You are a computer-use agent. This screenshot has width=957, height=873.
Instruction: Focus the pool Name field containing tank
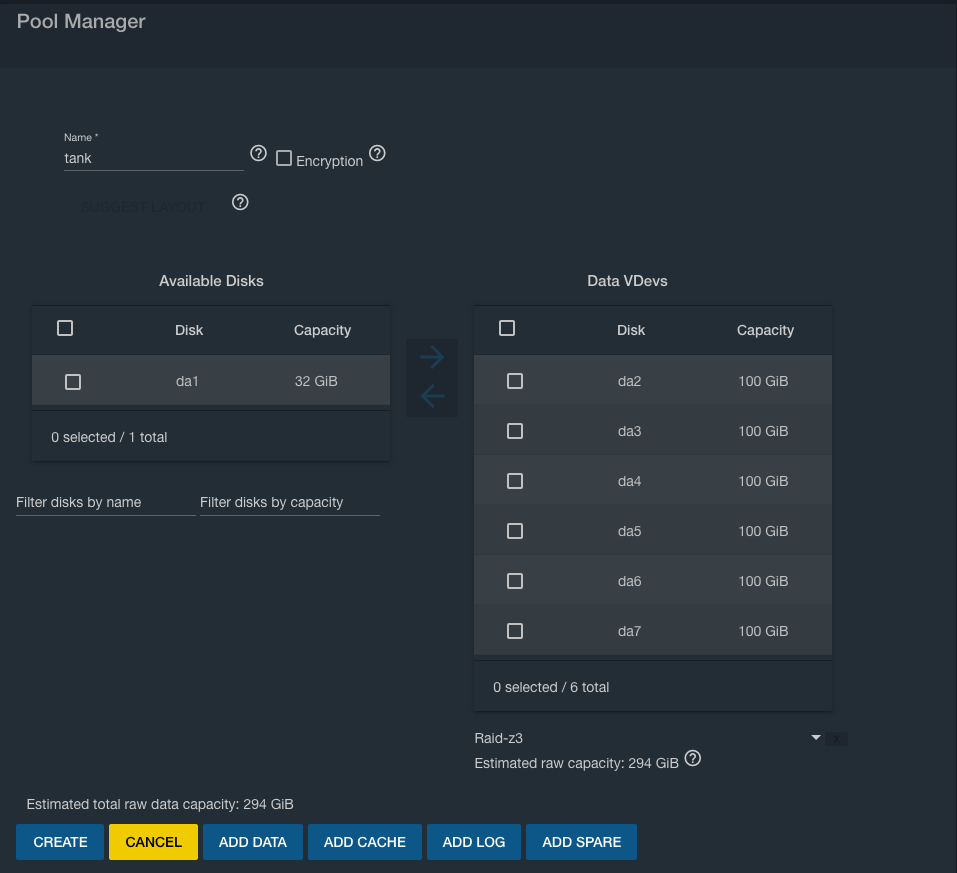[x=154, y=158]
